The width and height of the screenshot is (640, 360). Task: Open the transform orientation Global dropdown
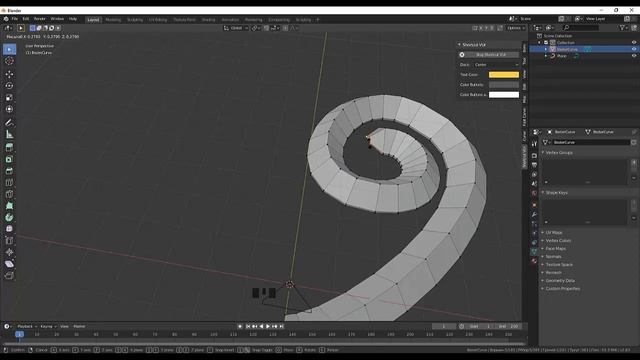click(236, 28)
